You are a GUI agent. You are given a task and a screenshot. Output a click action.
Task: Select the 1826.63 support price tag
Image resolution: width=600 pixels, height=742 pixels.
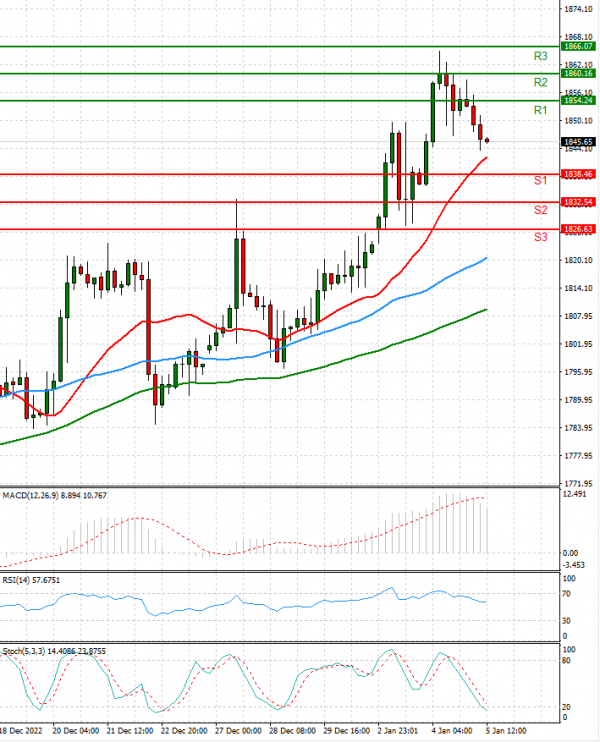[578, 230]
